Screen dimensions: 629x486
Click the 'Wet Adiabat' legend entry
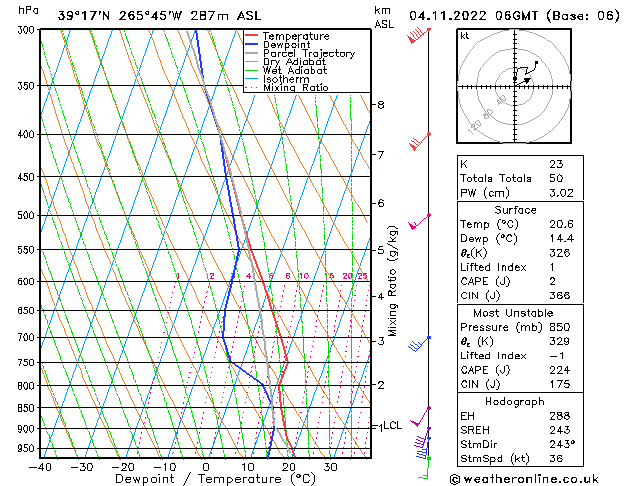tap(295, 71)
